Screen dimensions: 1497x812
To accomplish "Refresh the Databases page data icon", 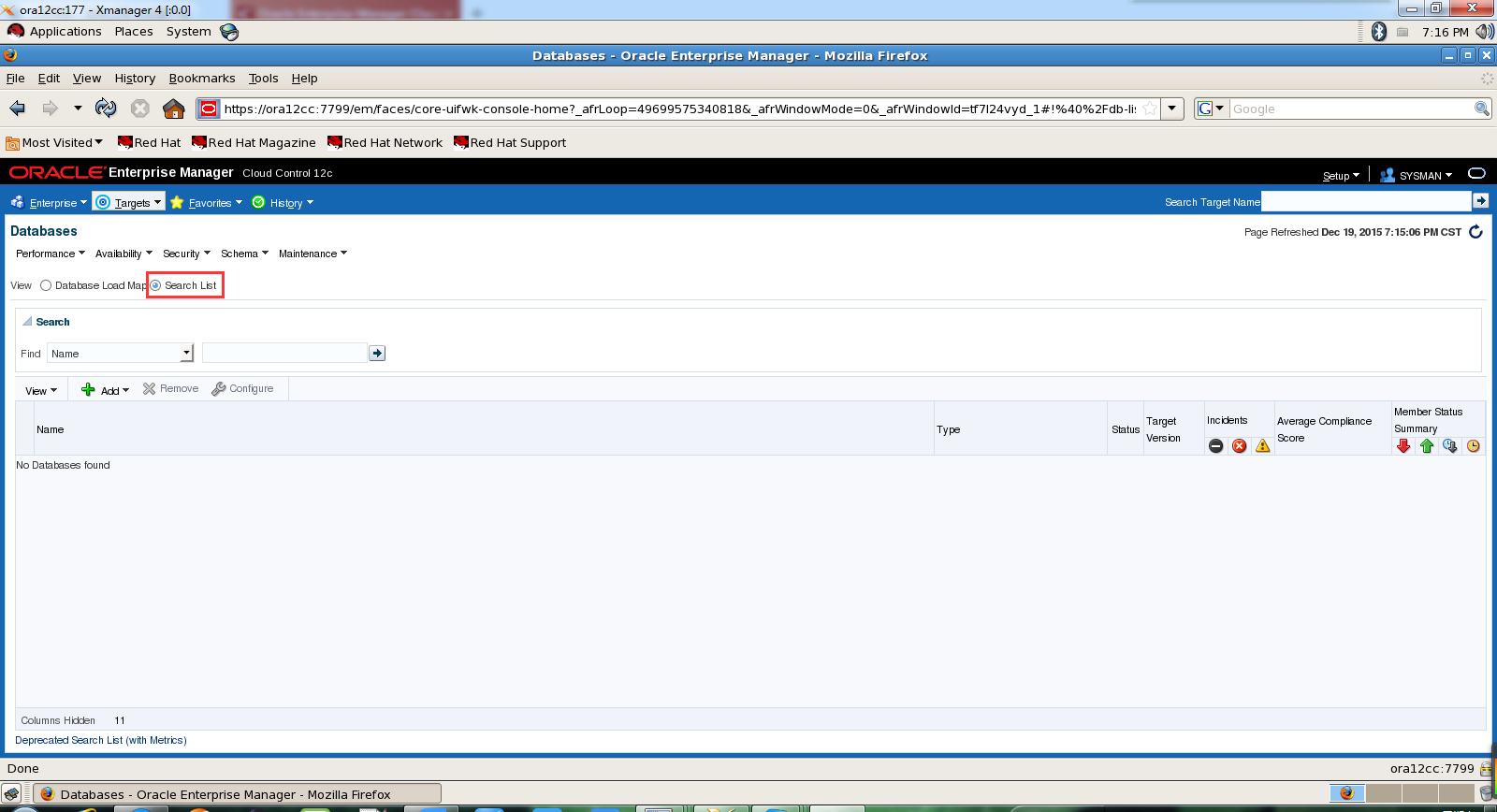I will (x=1475, y=232).
